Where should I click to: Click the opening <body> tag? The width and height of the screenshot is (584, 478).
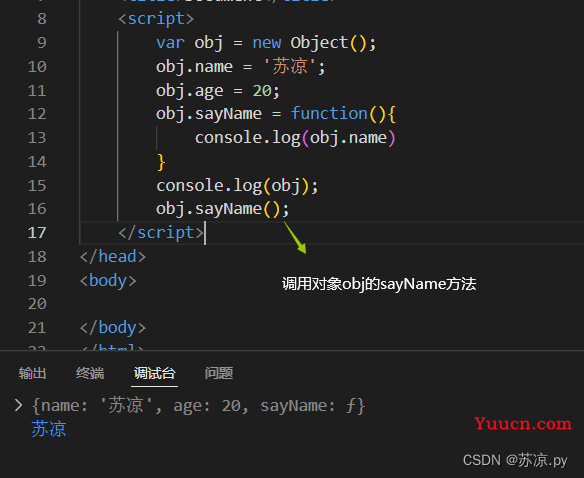[108, 281]
